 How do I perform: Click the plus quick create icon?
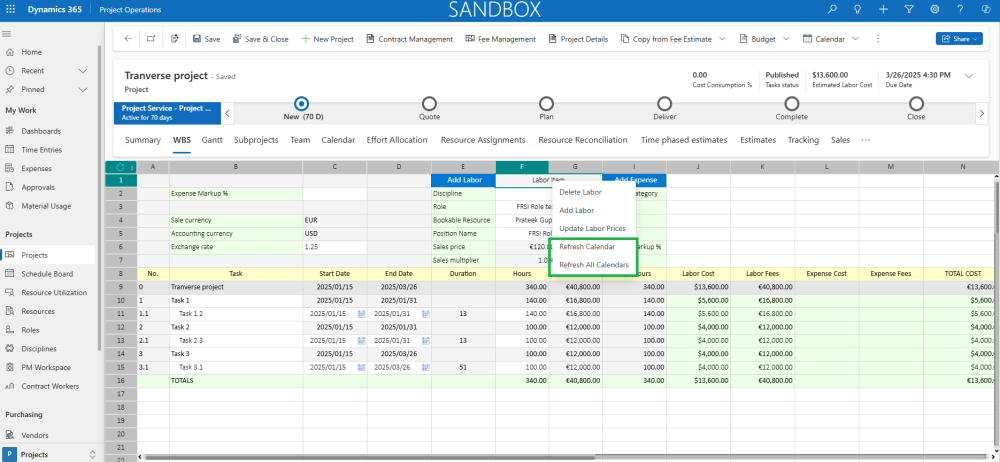(x=883, y=10)
